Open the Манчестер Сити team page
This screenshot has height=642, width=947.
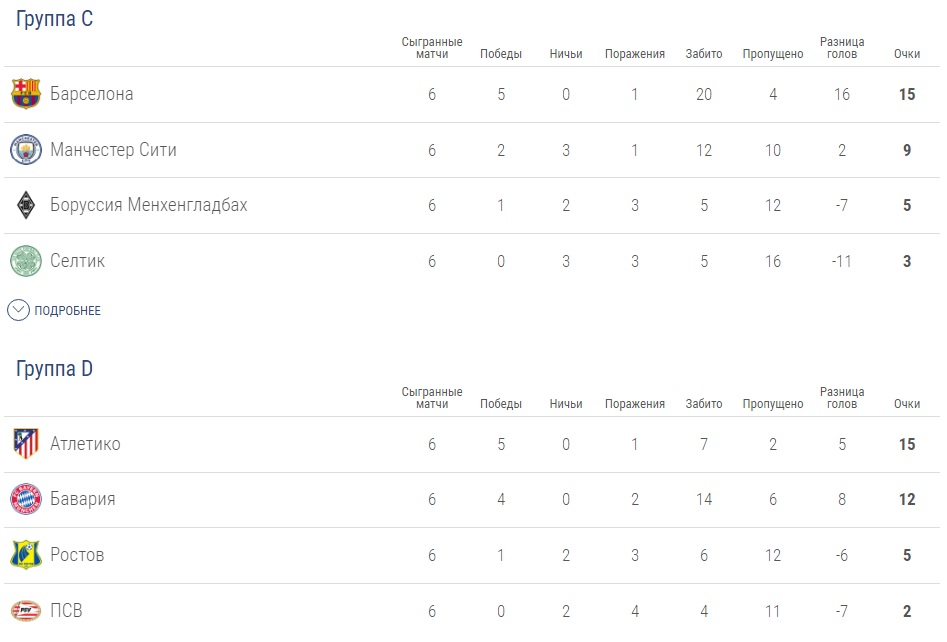113,150
